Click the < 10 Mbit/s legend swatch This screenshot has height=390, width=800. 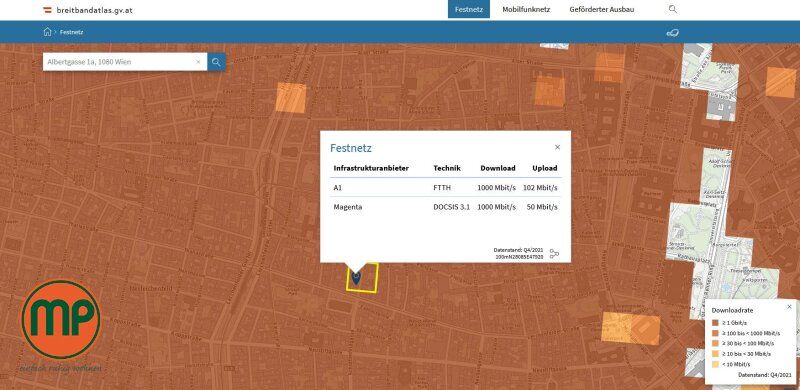(715, 364)
